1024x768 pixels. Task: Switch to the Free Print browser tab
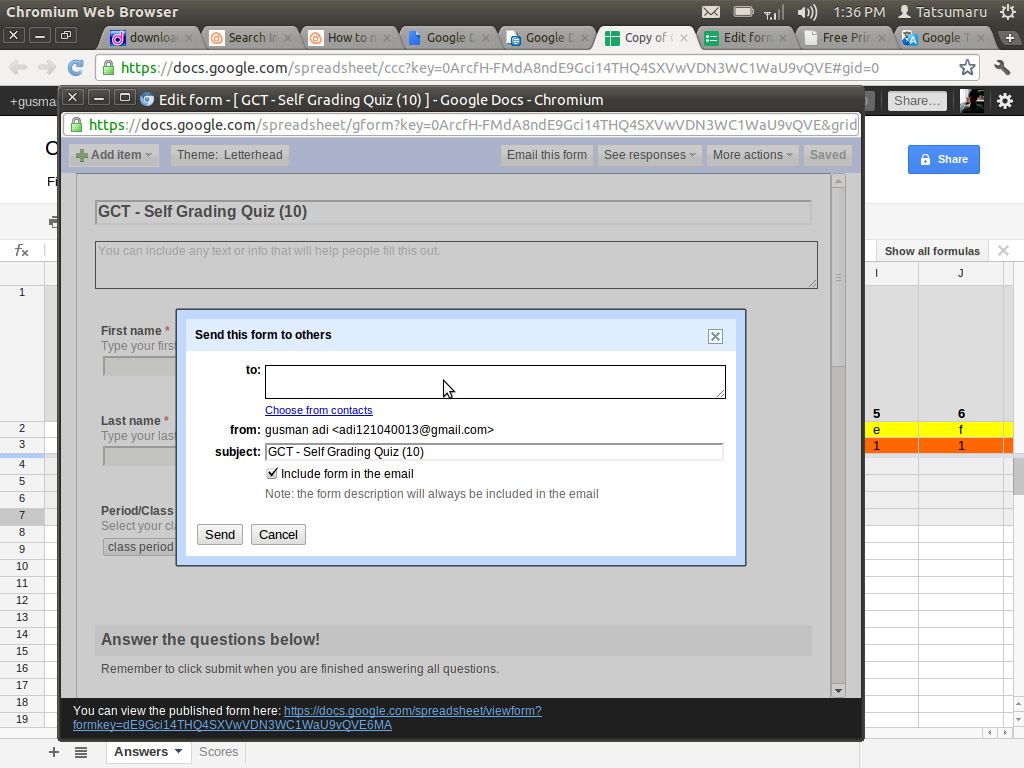tap(844, 38)
